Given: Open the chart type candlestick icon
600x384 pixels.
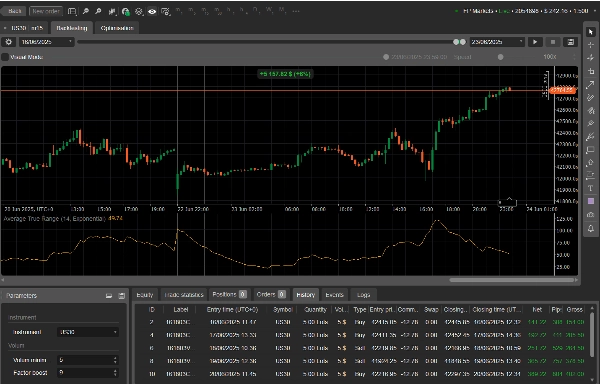Looking at the screenshot, I should (112, 11).
